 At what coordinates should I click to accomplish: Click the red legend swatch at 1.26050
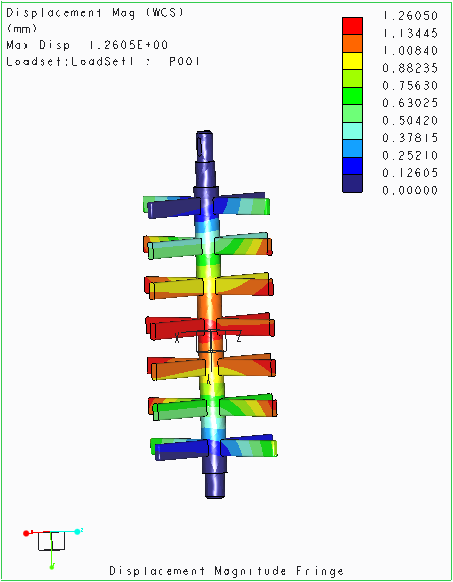tap(352, 26)
